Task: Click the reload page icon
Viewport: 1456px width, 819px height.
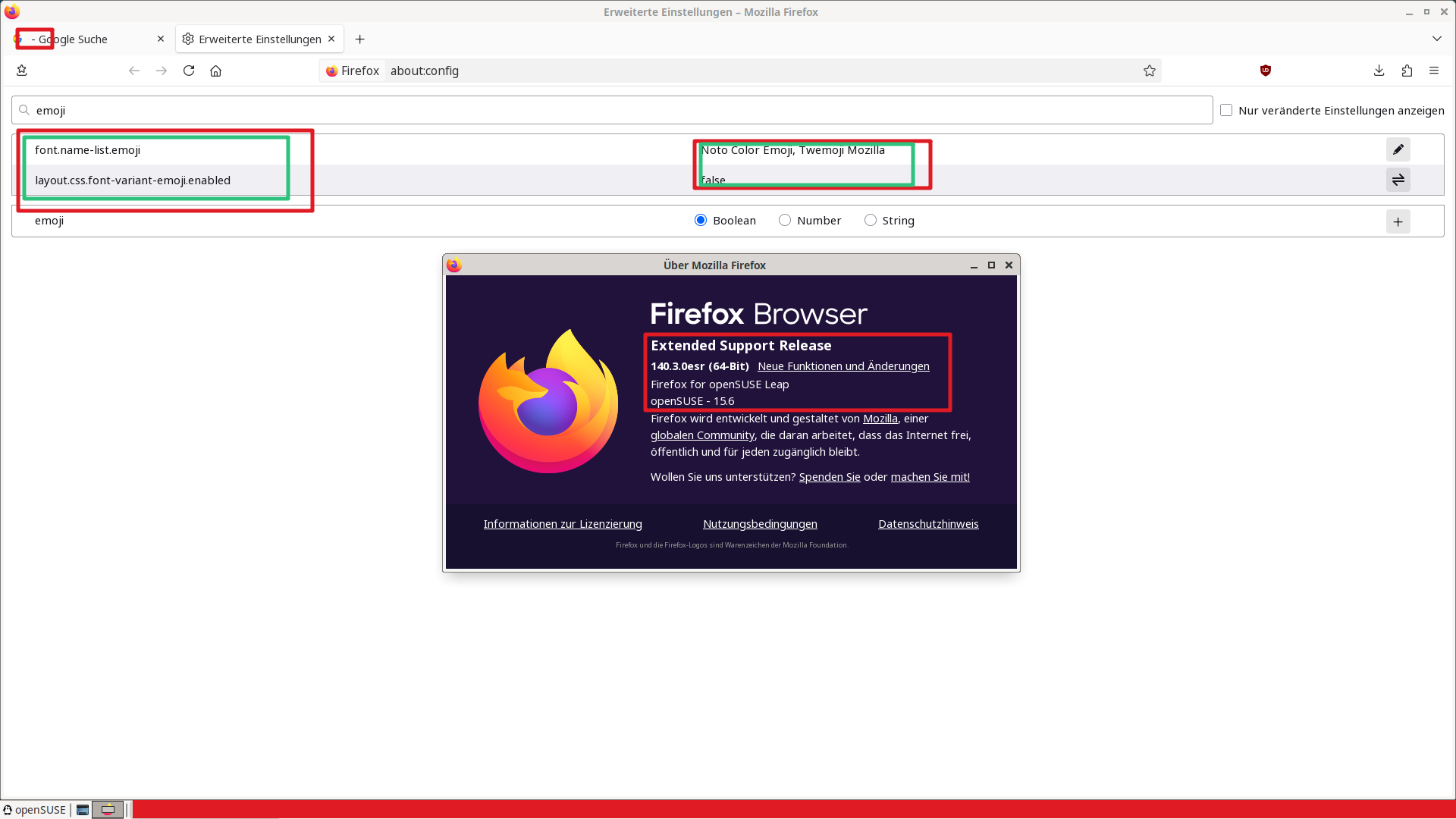Action: click(189, 71)
